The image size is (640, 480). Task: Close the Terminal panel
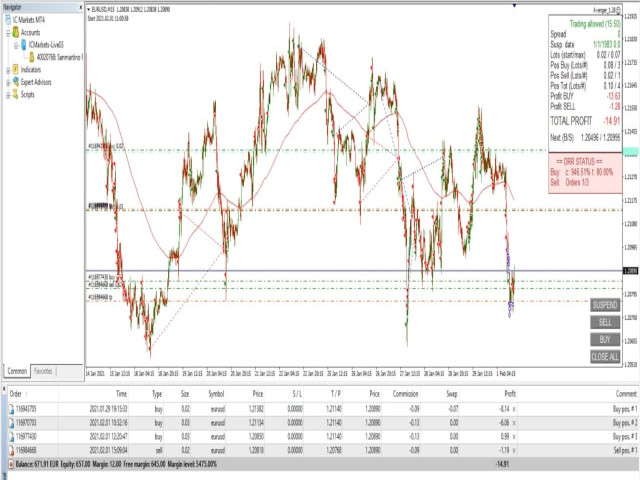pos(4,390)
